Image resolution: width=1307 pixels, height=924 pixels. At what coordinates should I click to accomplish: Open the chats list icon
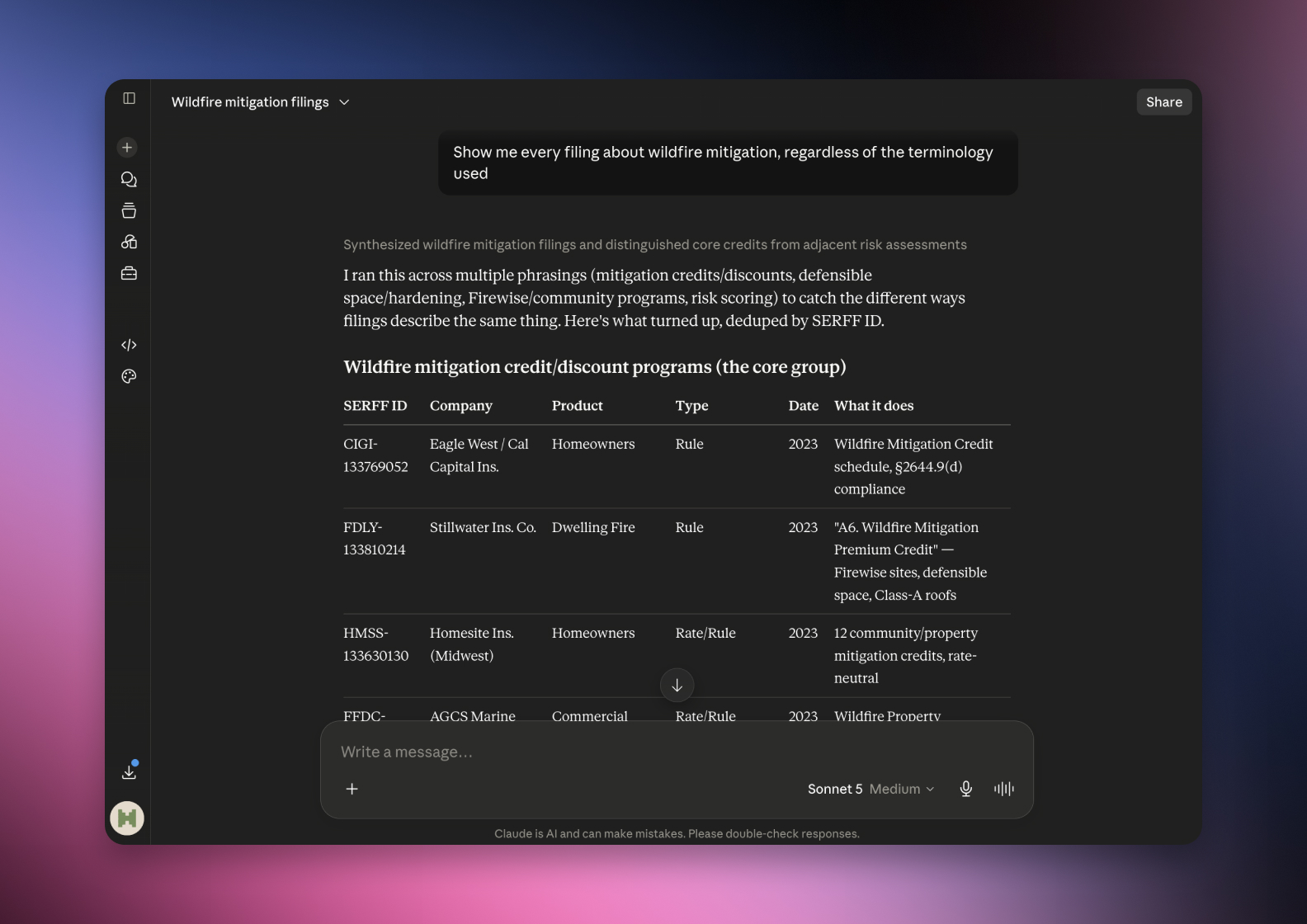pos(129,179)
